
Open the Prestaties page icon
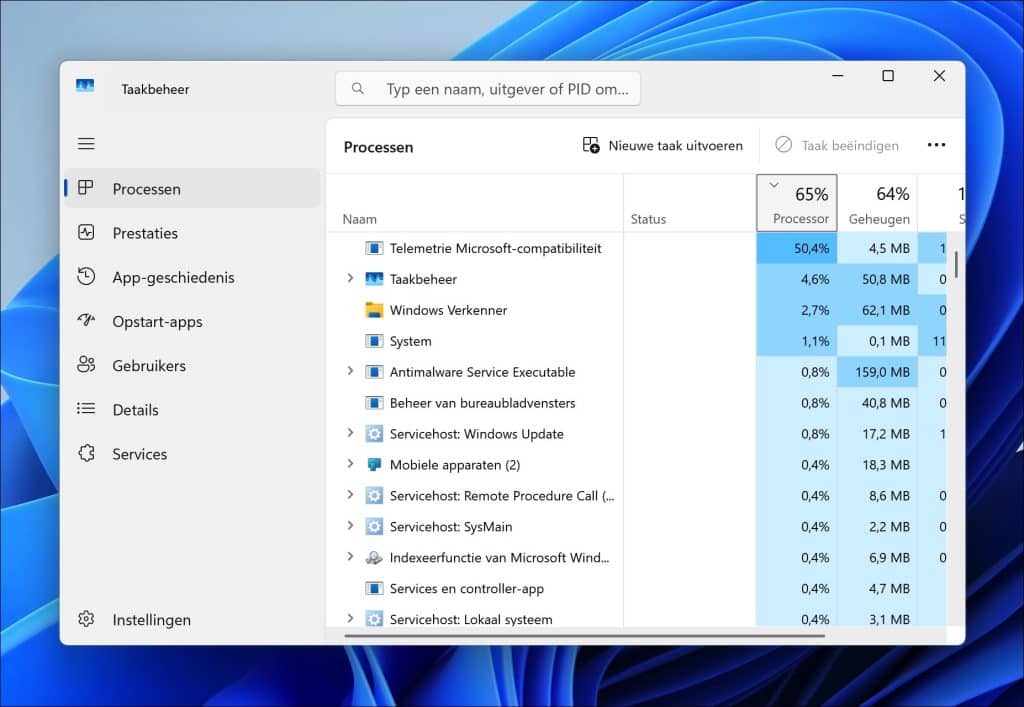[x=86, y=233]
